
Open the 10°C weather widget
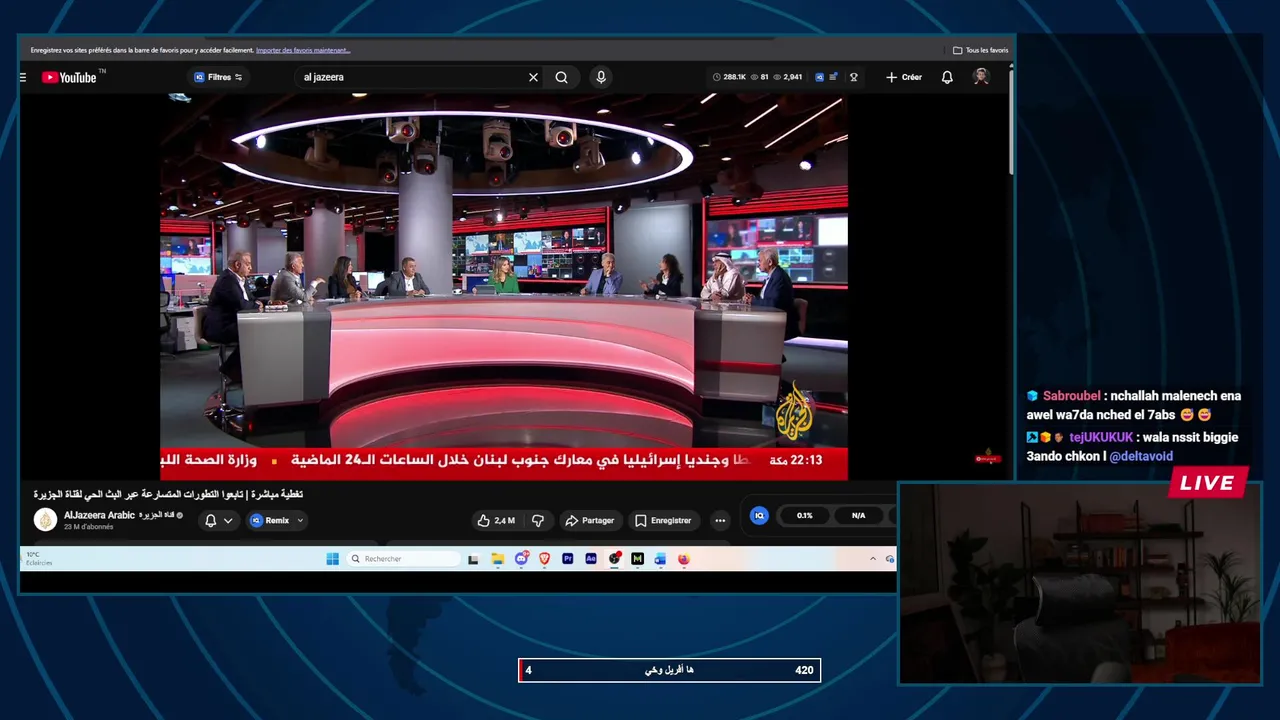(39, 558)
